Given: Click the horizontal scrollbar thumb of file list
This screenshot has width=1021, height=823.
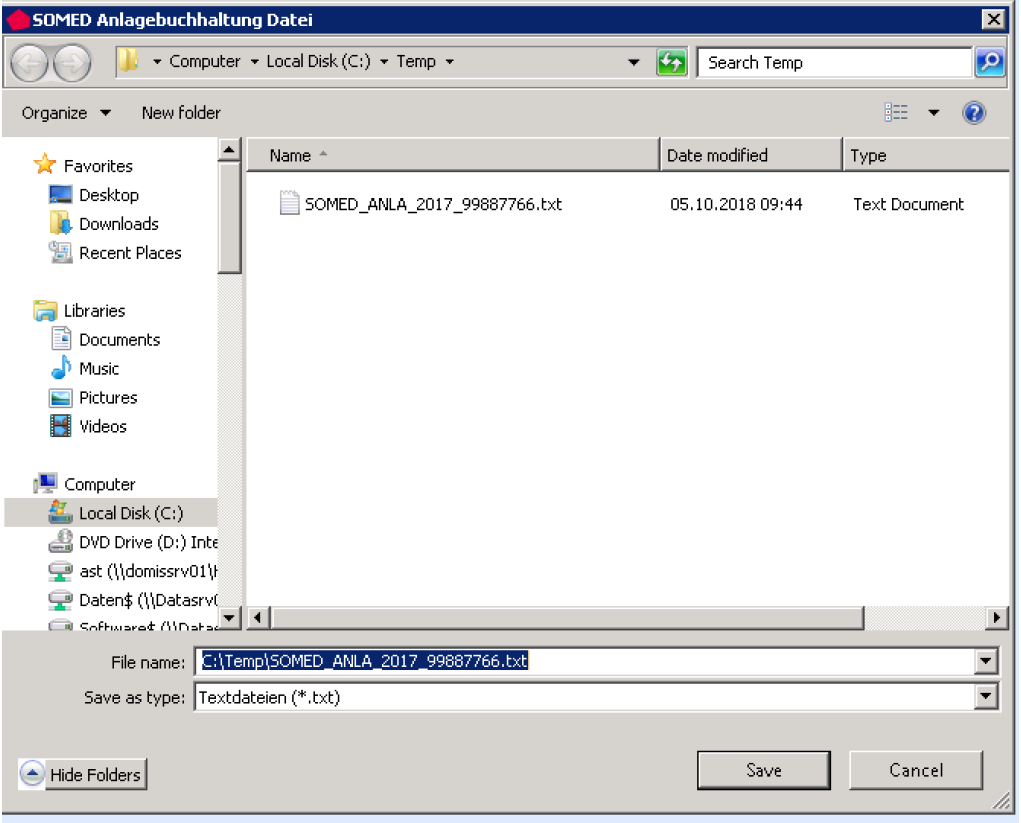Looking at the screenshot, I should click(567, 617).
